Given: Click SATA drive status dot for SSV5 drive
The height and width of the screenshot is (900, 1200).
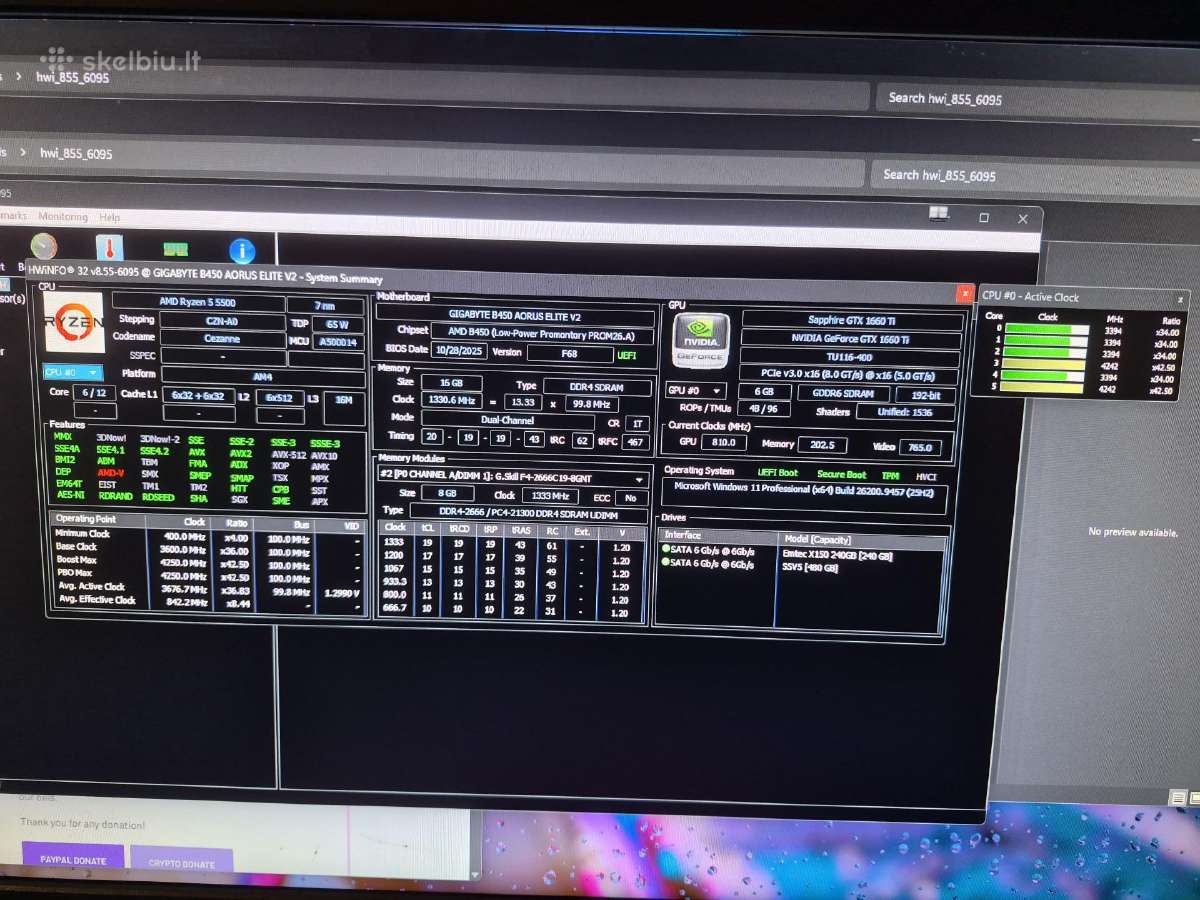Looking at the screenshot, I should click(x=666, y=563).
